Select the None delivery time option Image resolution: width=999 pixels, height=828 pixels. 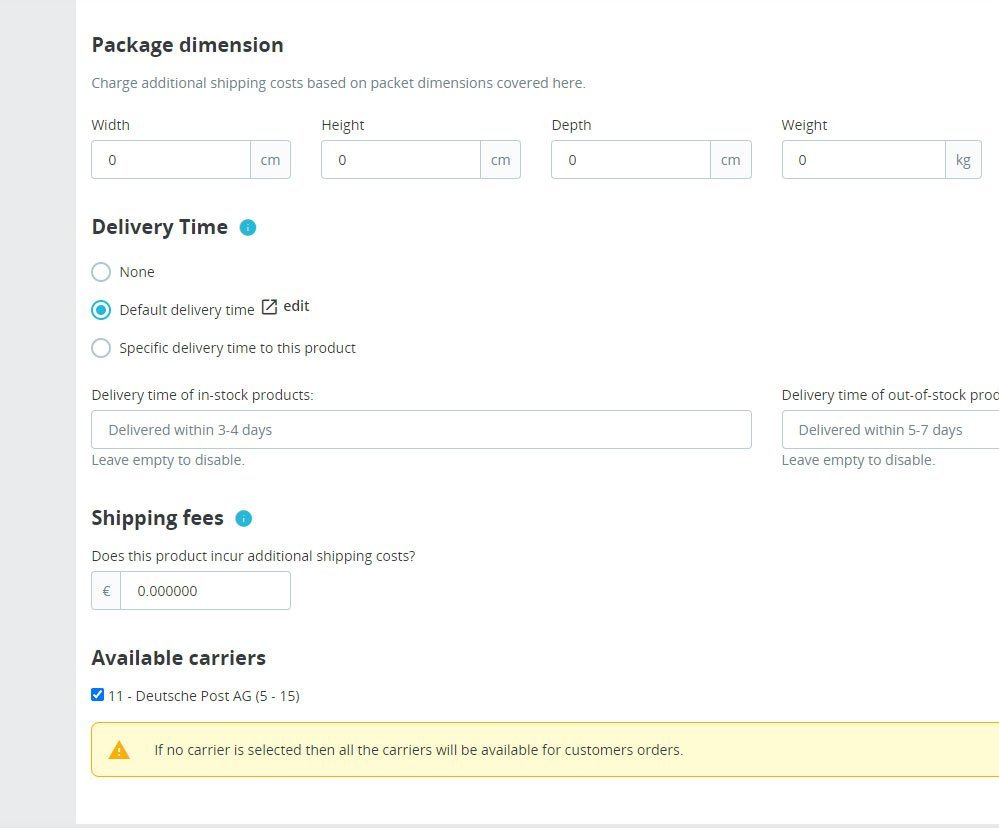tap(101, 272)
